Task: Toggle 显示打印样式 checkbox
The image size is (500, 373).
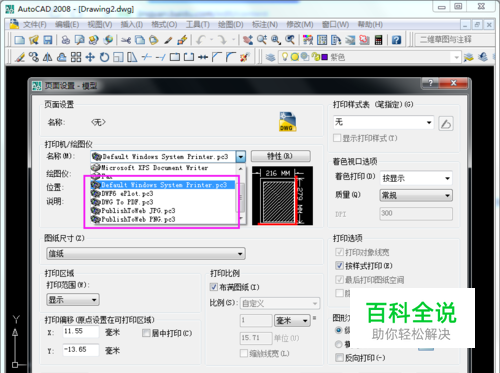Action: click(337, 138)
